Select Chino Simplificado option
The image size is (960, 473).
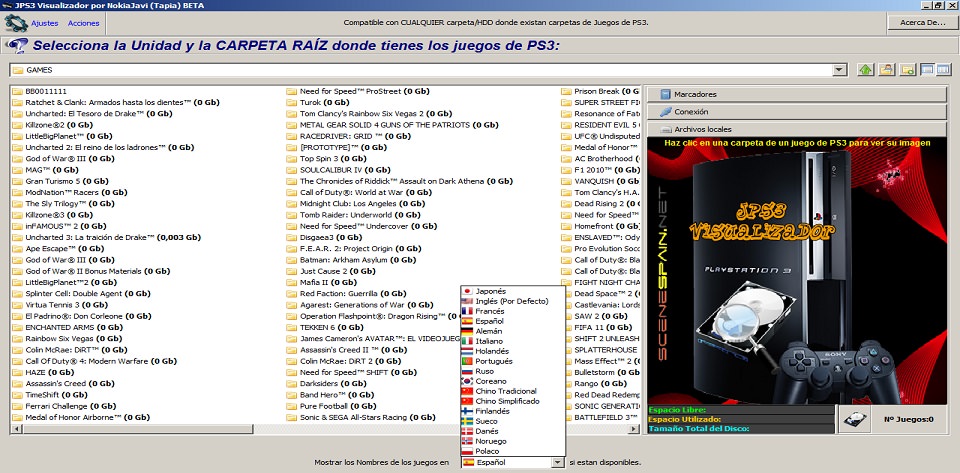512,401
